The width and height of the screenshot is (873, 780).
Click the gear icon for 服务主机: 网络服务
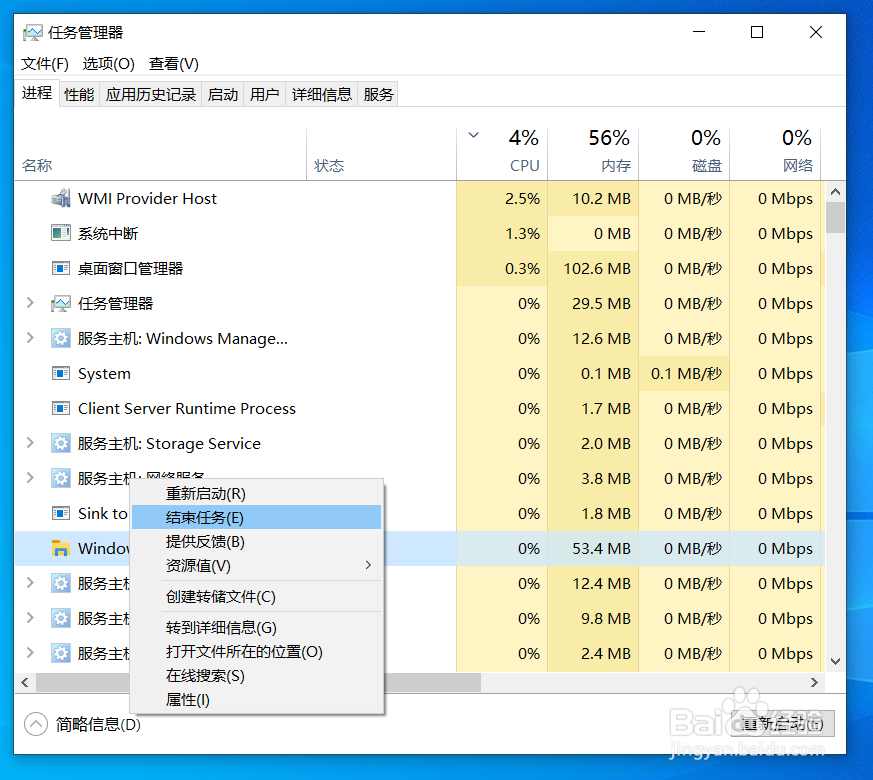(x=61, y=478)
